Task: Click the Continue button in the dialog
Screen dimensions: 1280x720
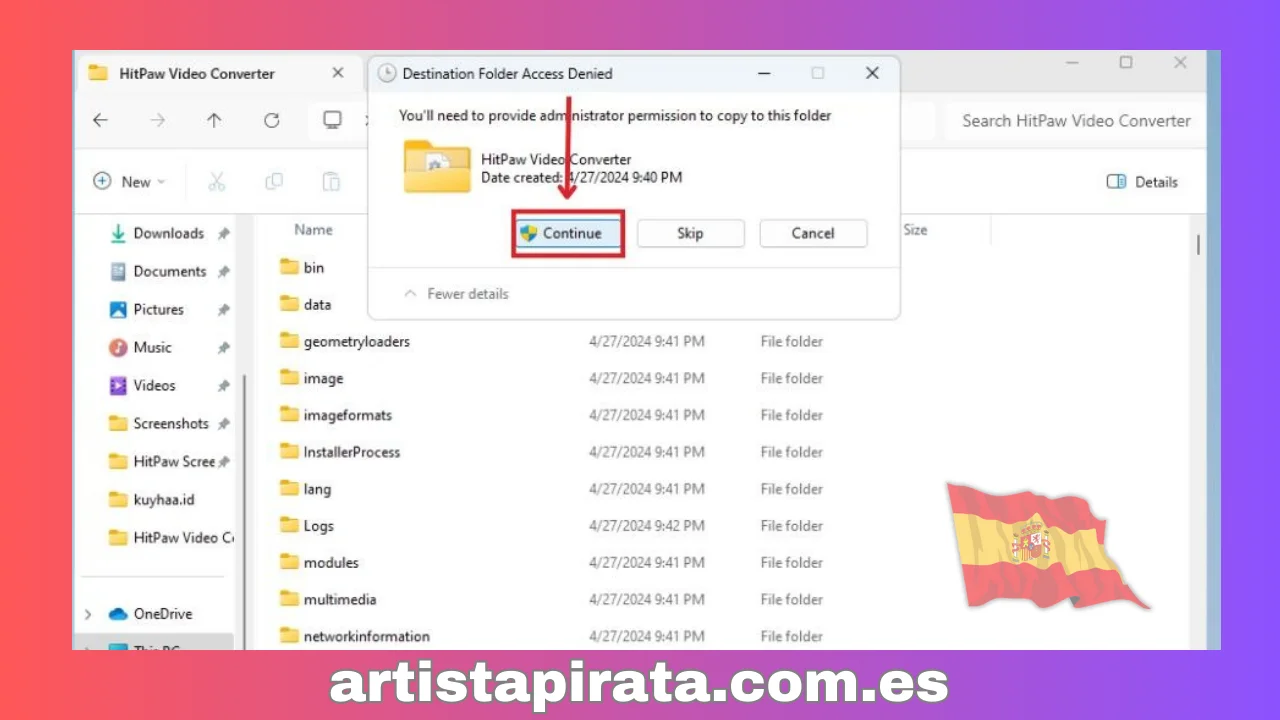Action: click(x=570, y=234)
